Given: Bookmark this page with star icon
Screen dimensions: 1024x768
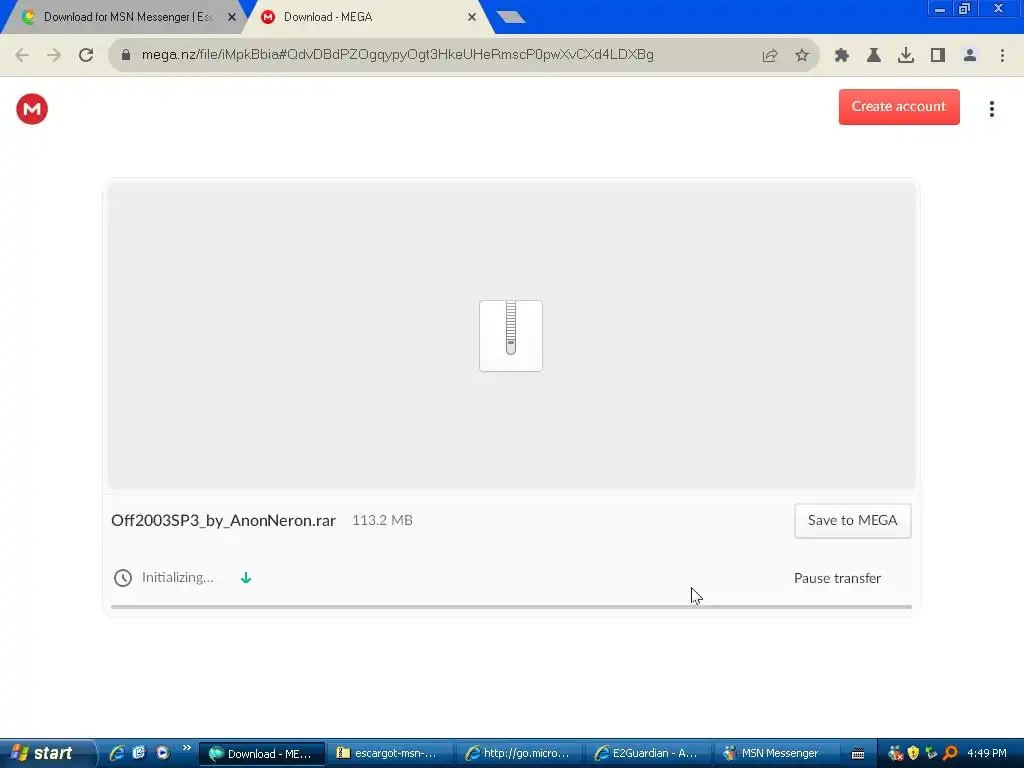Looking at the screenshot, I should [802, 56].
